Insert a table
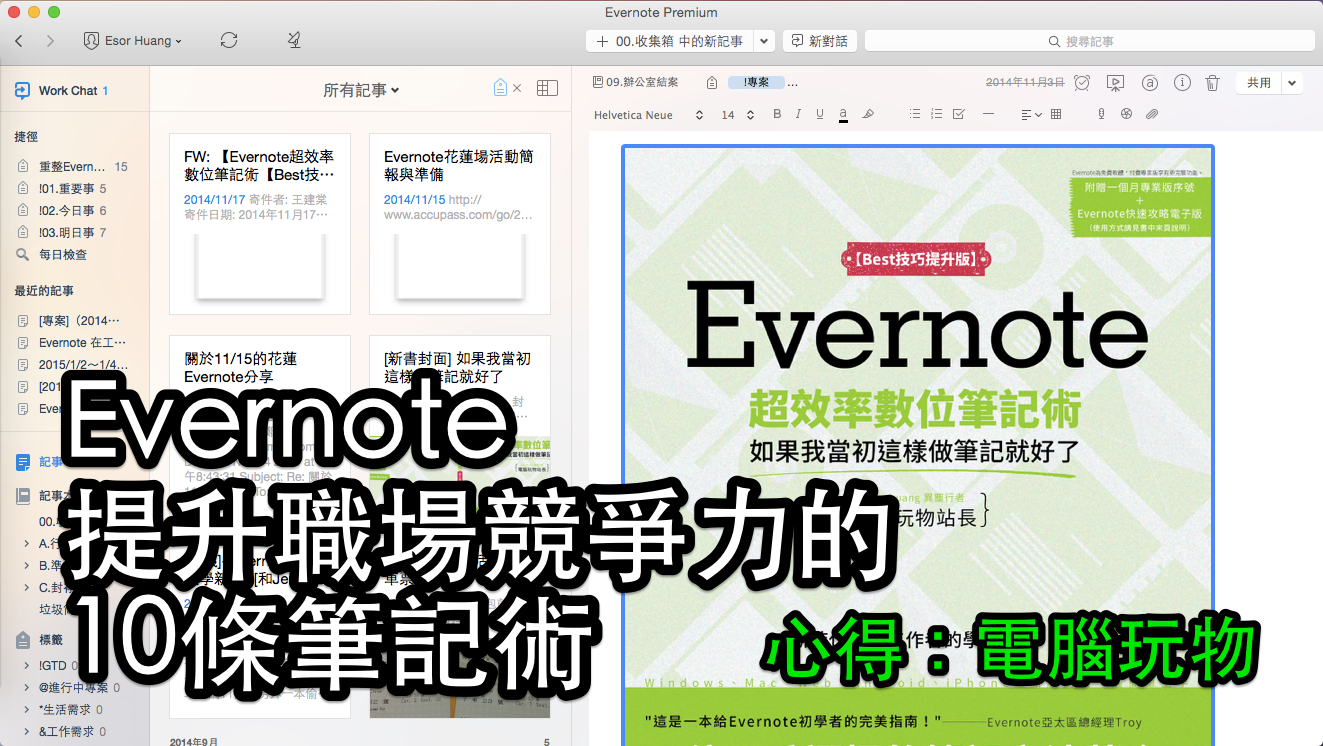The image size is (1323, 746). click(x=1056, y=115)
